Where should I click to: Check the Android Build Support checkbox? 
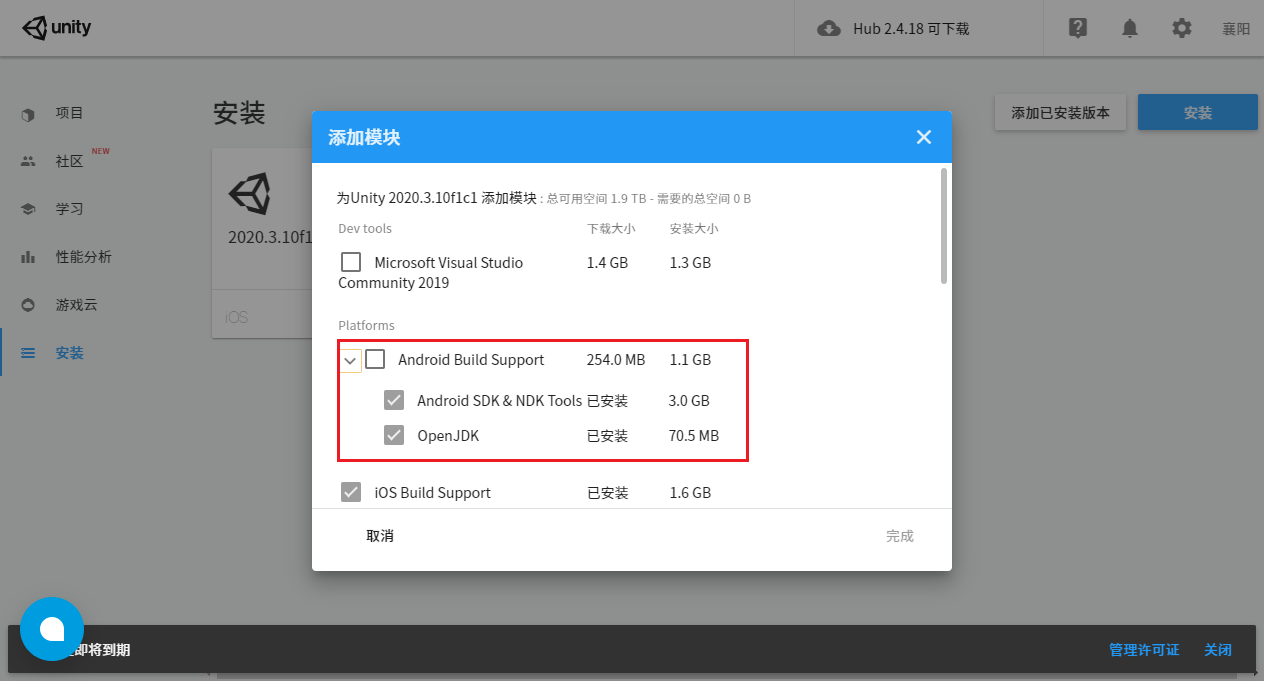(375, 359)
